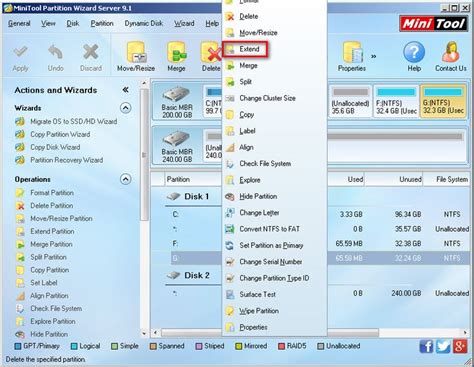Viewport: 474px width, 367px height.
Task: Open the Dynamic Disk menu
Action: (144, 23)
